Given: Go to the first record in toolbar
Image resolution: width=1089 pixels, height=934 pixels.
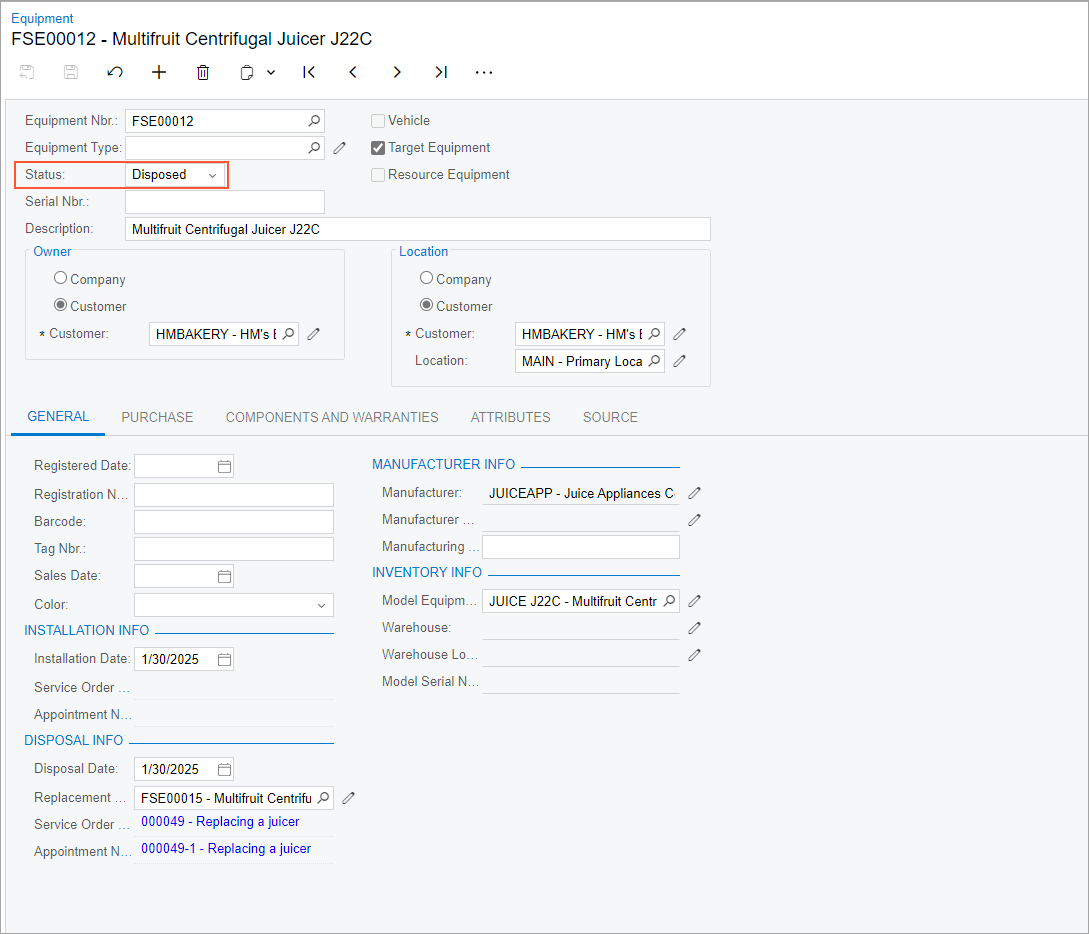Looking at the screenshot, I should [309, 72].
